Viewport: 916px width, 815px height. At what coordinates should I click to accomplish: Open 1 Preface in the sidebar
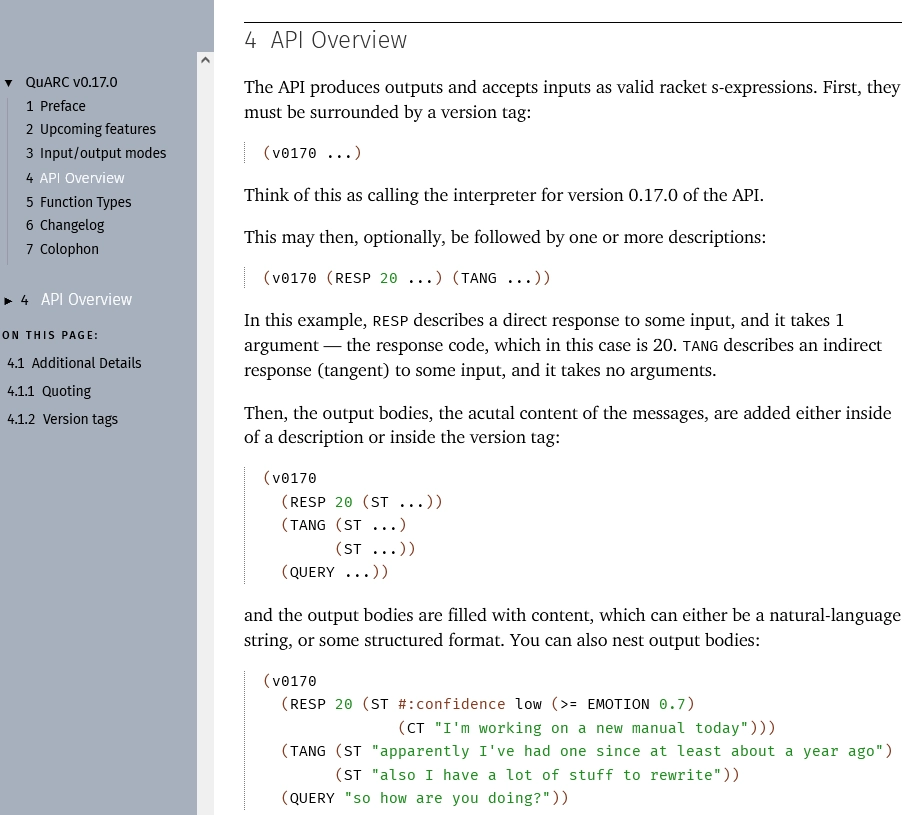pyautogui.click(x=62, y=106)
